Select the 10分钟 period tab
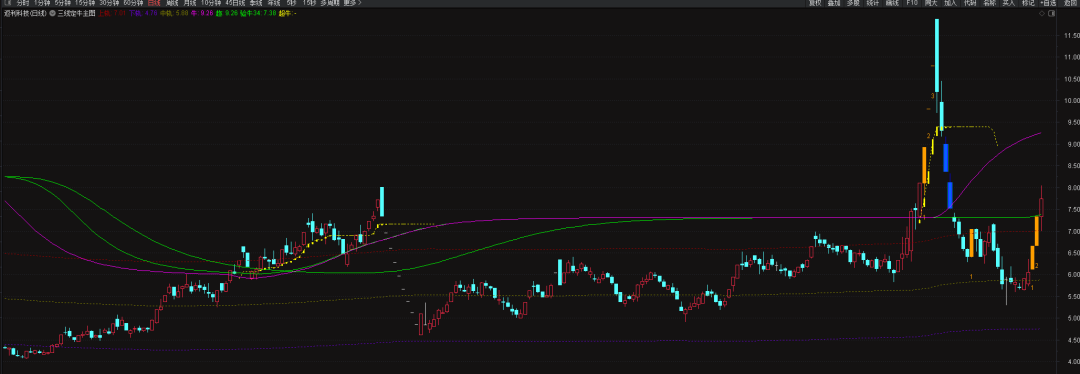 tap(211, 3)
